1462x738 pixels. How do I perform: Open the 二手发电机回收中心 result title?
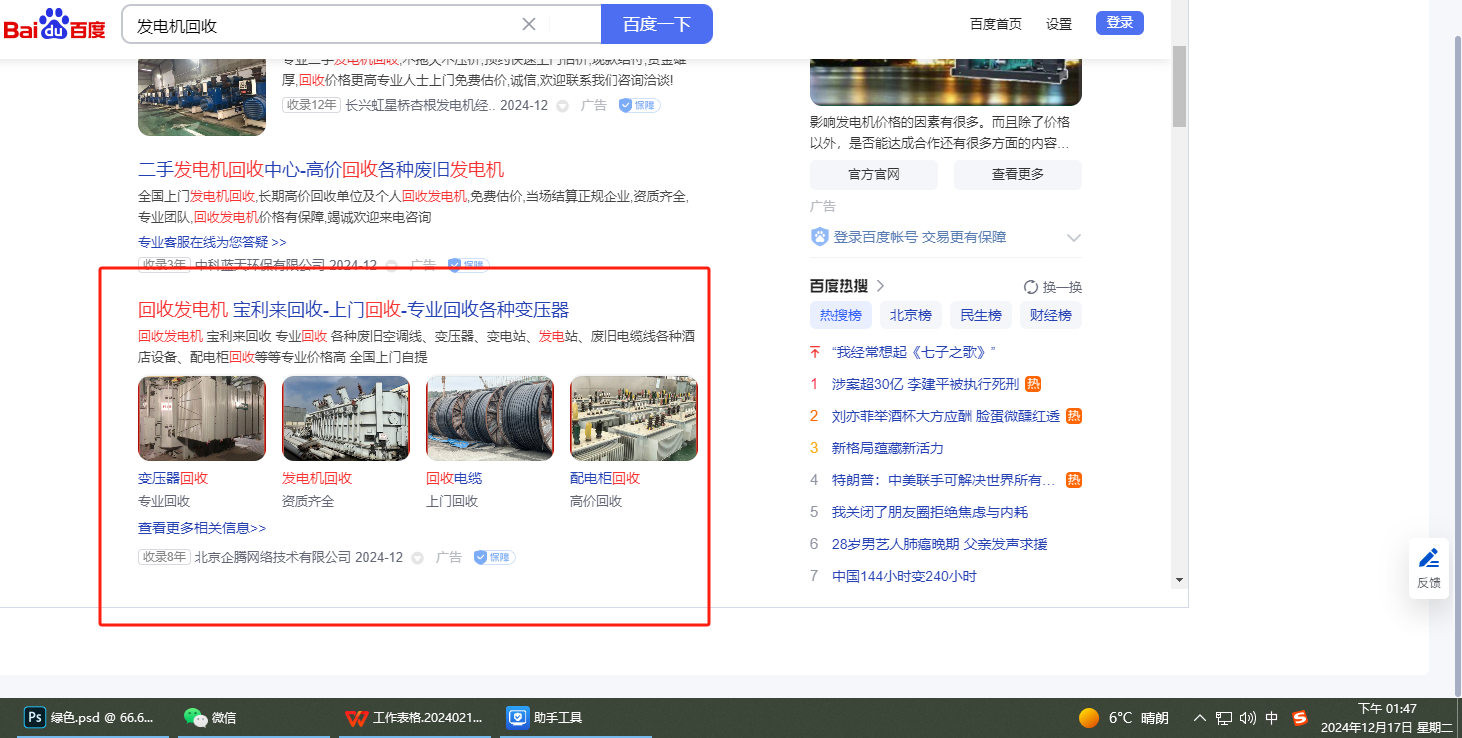tap(321, 169)
